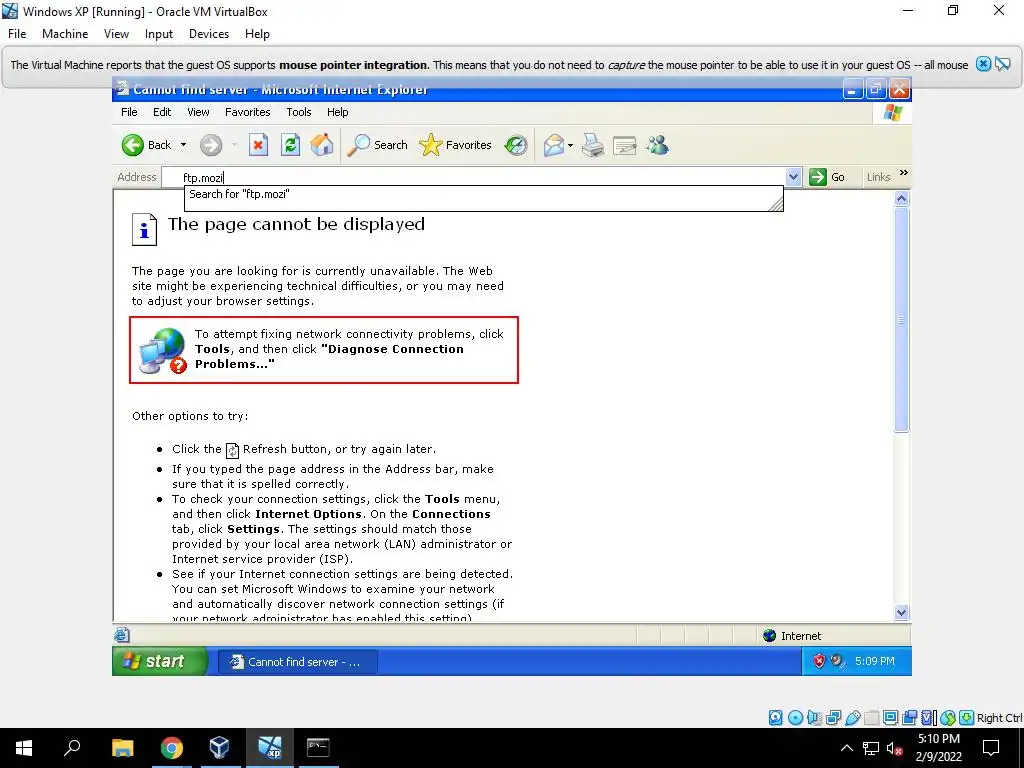The width and height of the screenshot is (1024, 768).
Task: Click the Mail envelope icon
Action: (553, 145)
